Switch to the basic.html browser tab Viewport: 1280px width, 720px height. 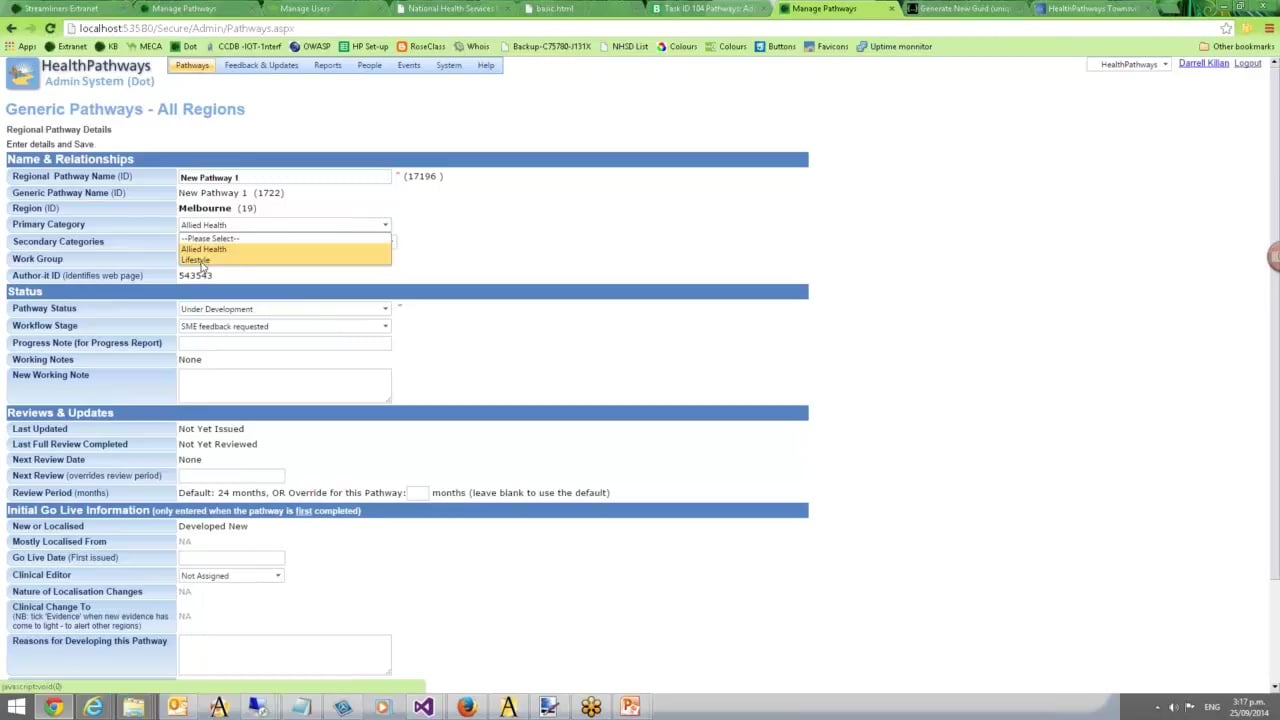click(555, 9)
